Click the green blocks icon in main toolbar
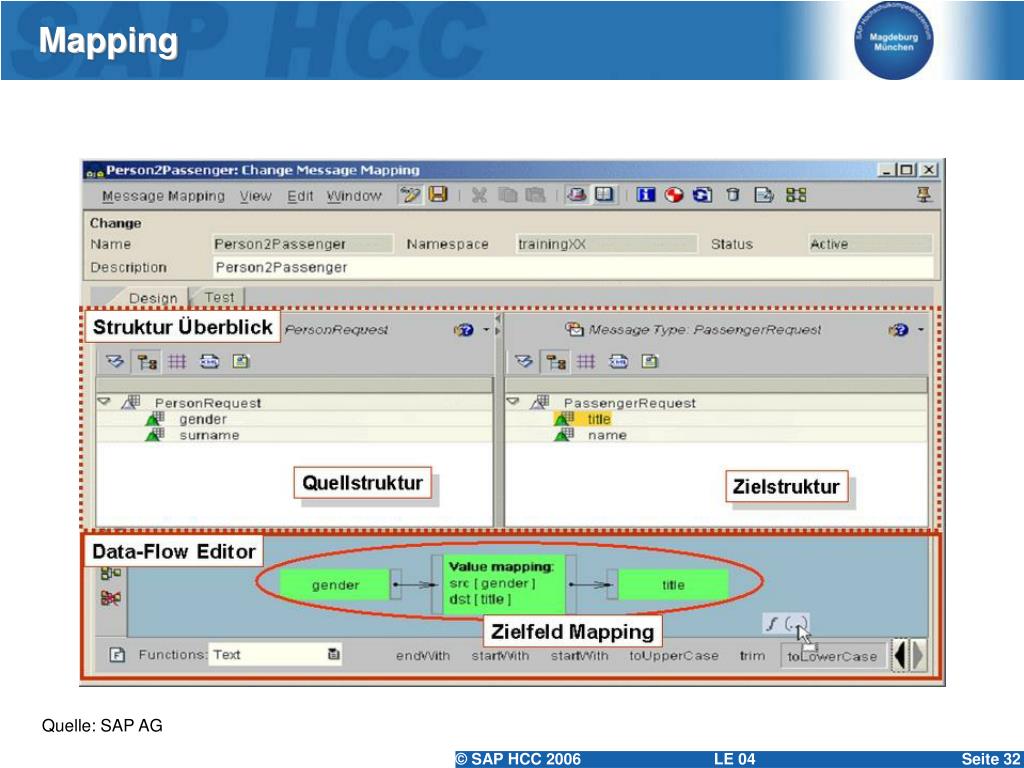The height and width of the screenshot is (768, 1024). (x=796, y=195)
